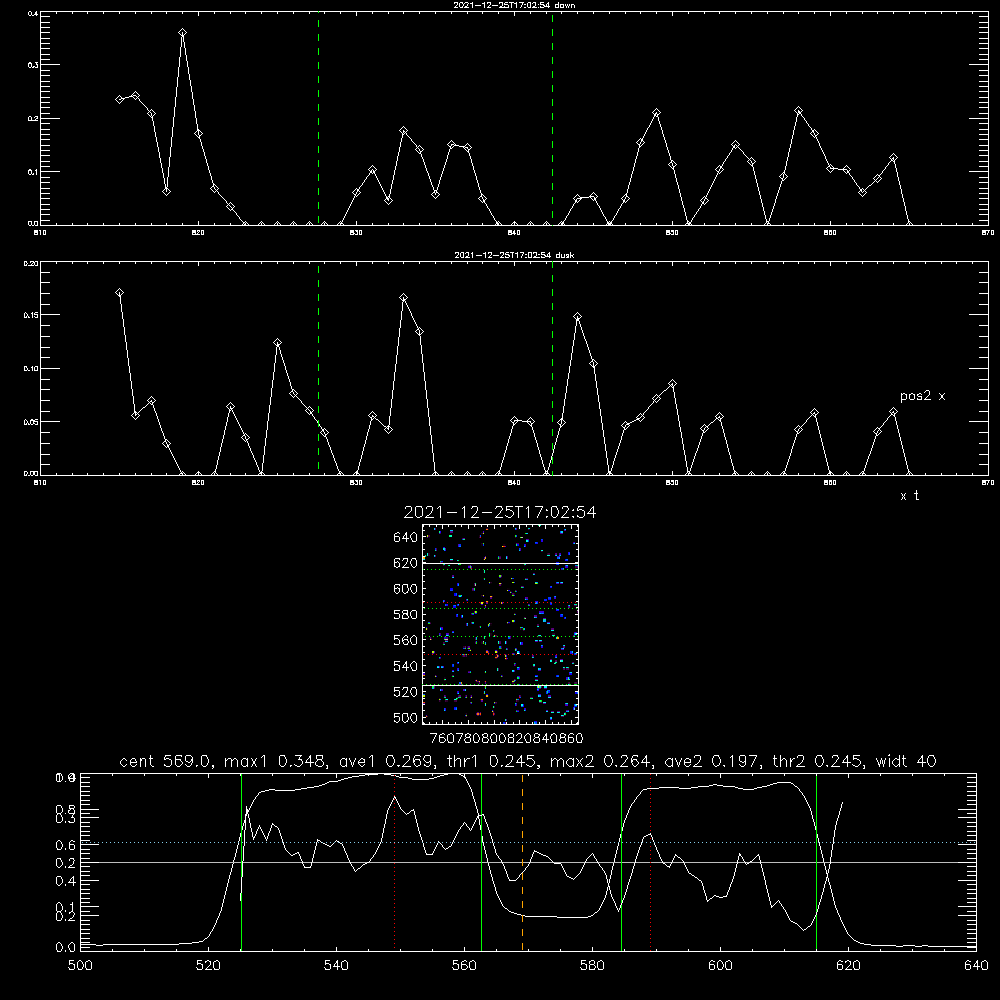Click the green vertical line at 525
The width and height of the screenshot is (1000, 1000).
tap(241, 862)
